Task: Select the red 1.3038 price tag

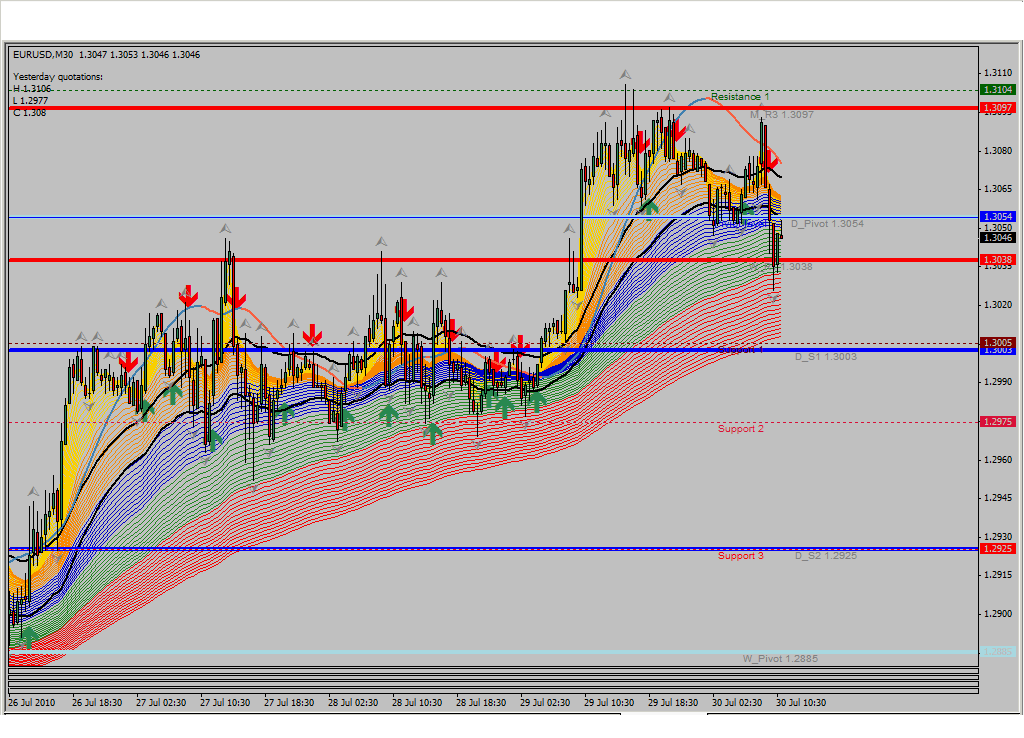Action: pos(997,259)
